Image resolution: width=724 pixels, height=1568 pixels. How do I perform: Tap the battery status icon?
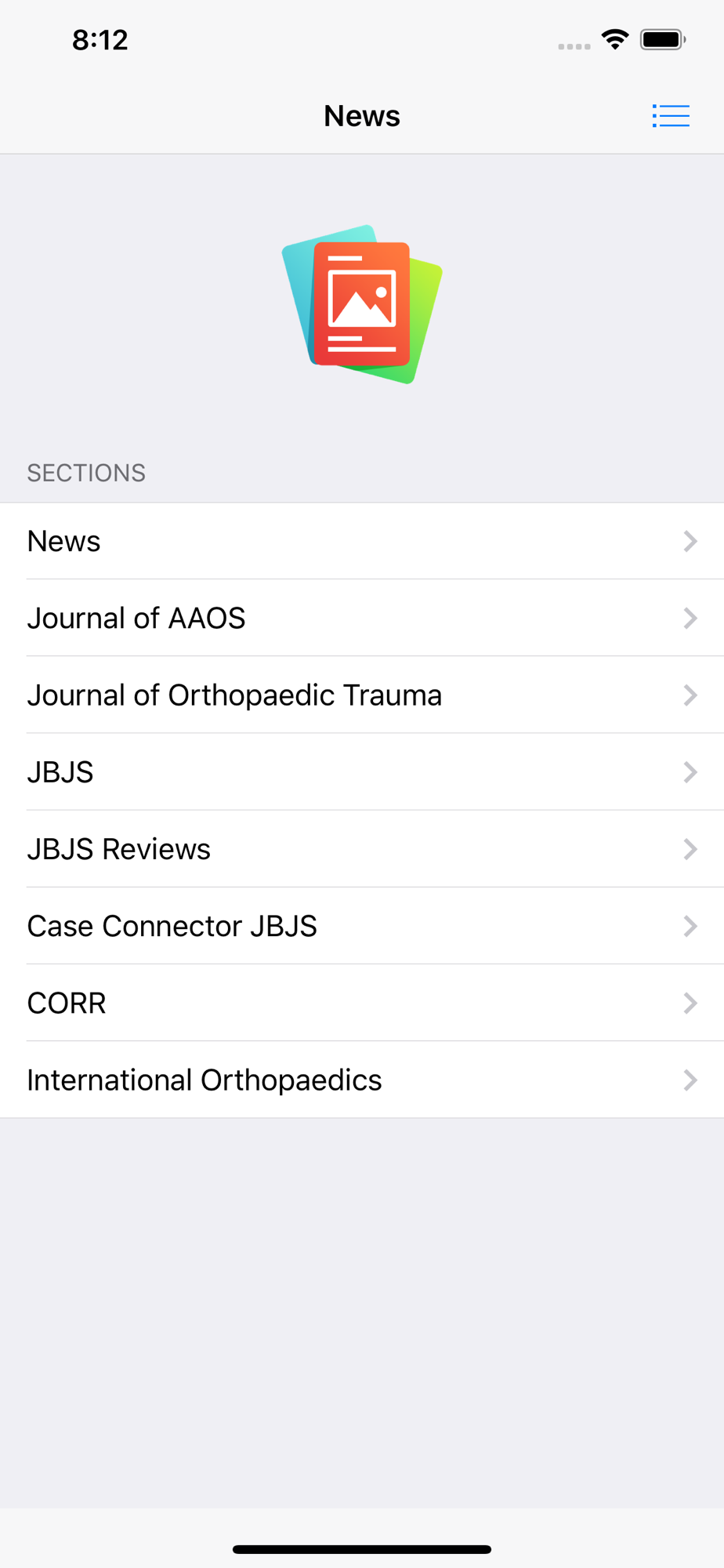pos(663,39)
